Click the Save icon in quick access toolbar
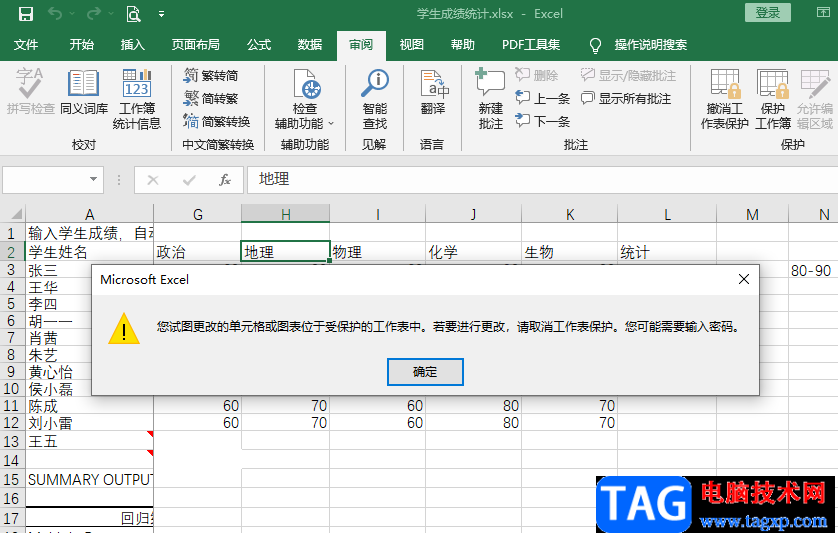 [x=26, y=14]
